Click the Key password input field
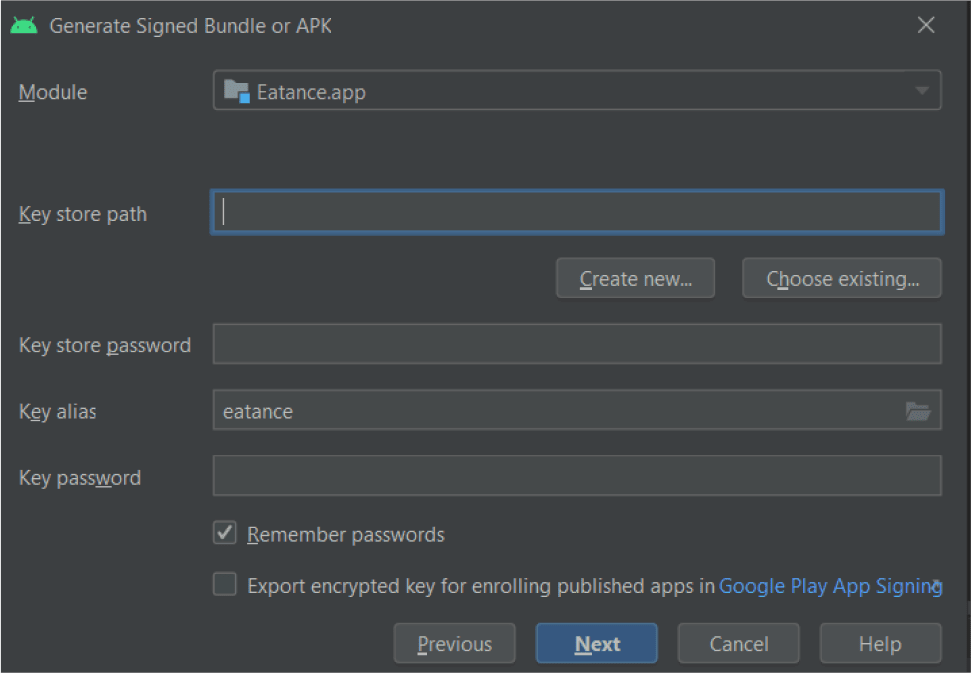This screenshot has height=673, width=971. (x=576, y=476)
